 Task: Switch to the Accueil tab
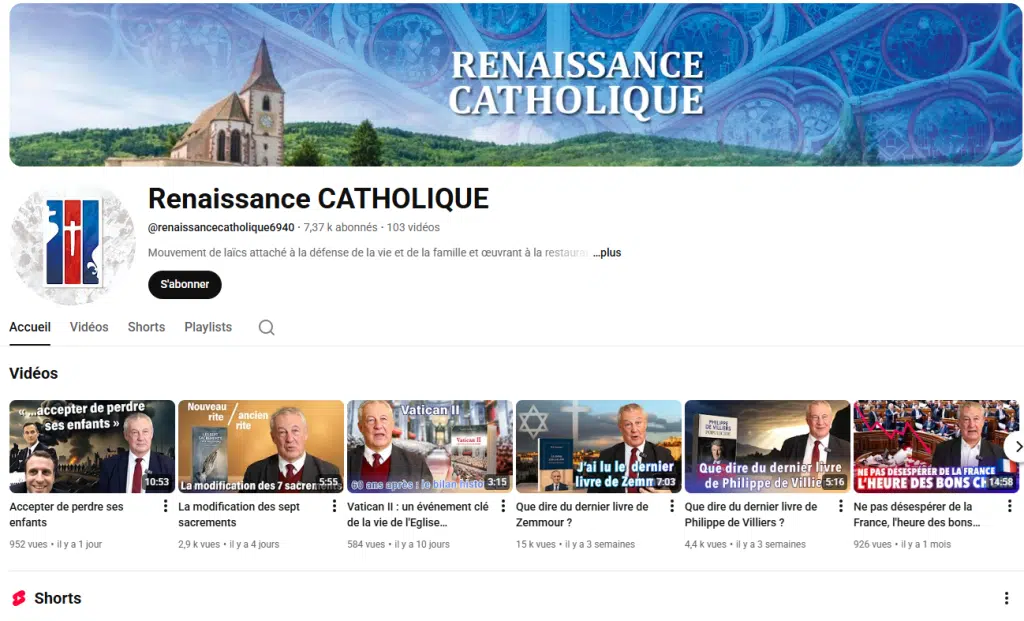(x=30, y=327)
